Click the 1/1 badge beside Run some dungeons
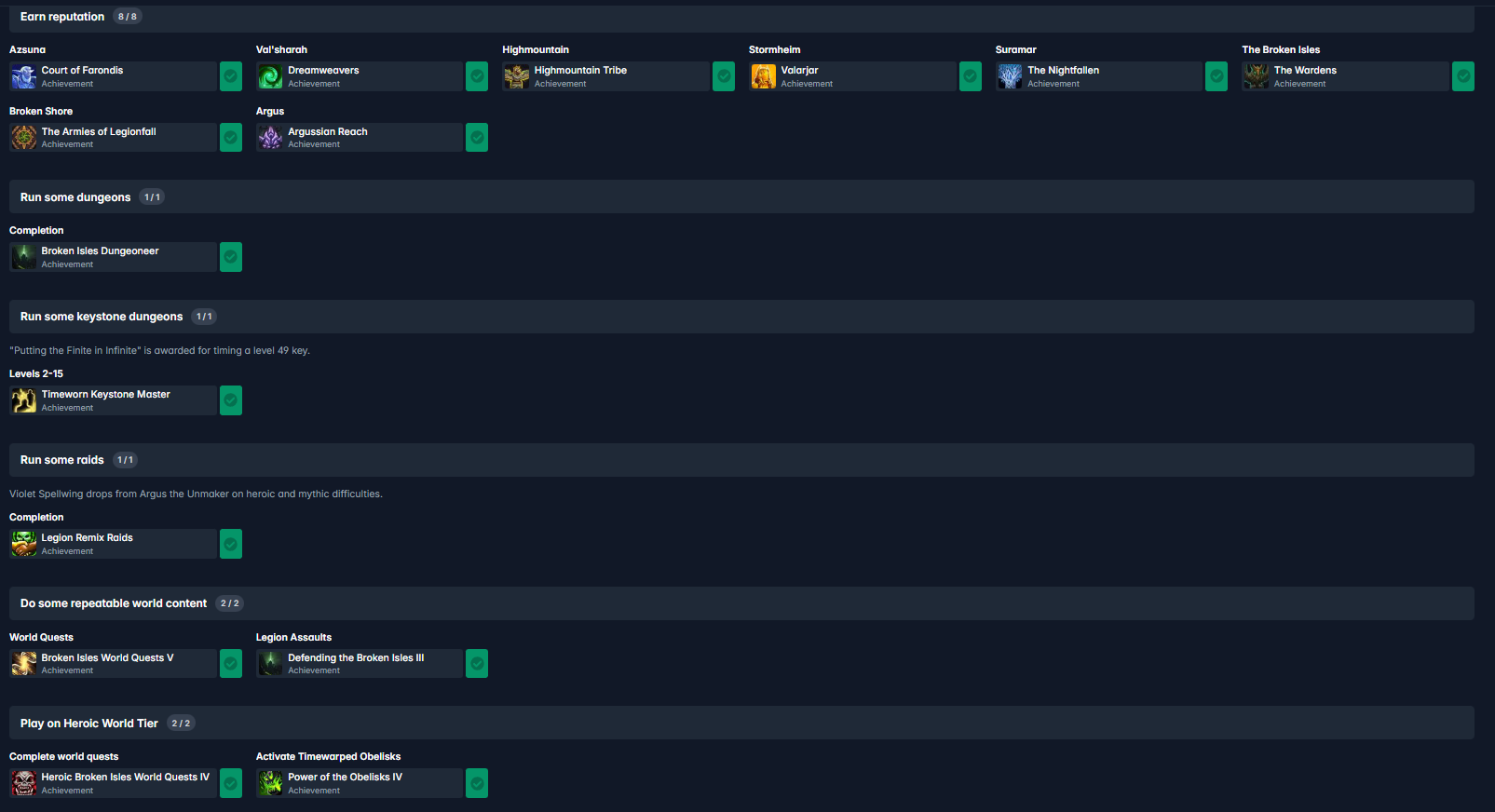 (152, 197)
